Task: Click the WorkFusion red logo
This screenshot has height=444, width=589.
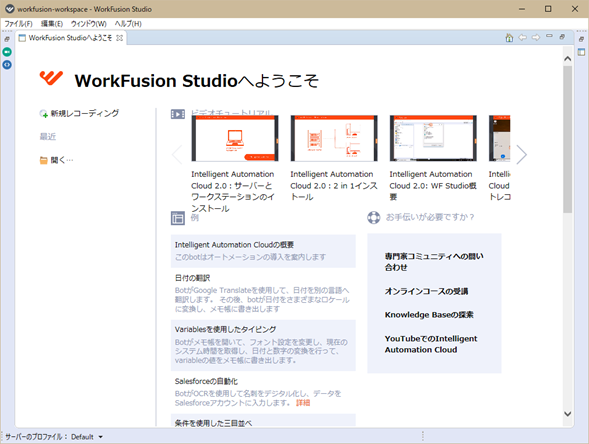Action: tap(51, 78)
